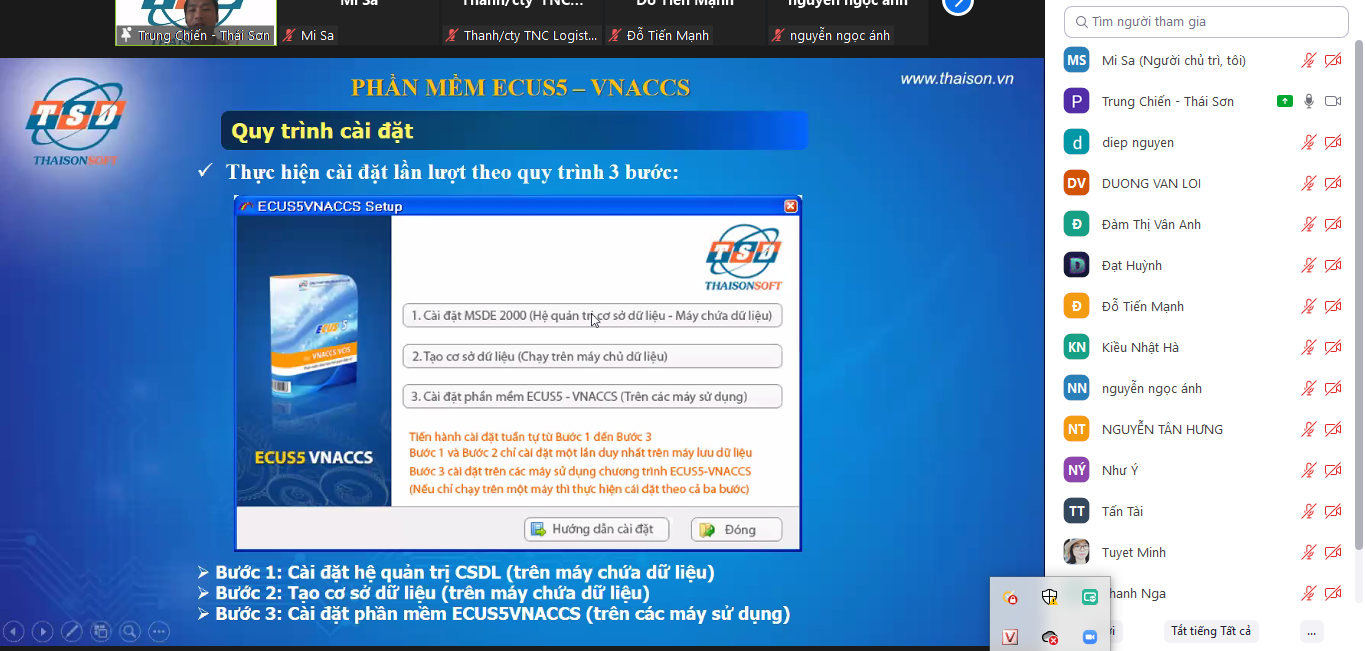Click the muted mic icon beside Kiều Nhật Hà
Image resolution: width=1365 pixels, height=651 pixels.
[1308, 348]
